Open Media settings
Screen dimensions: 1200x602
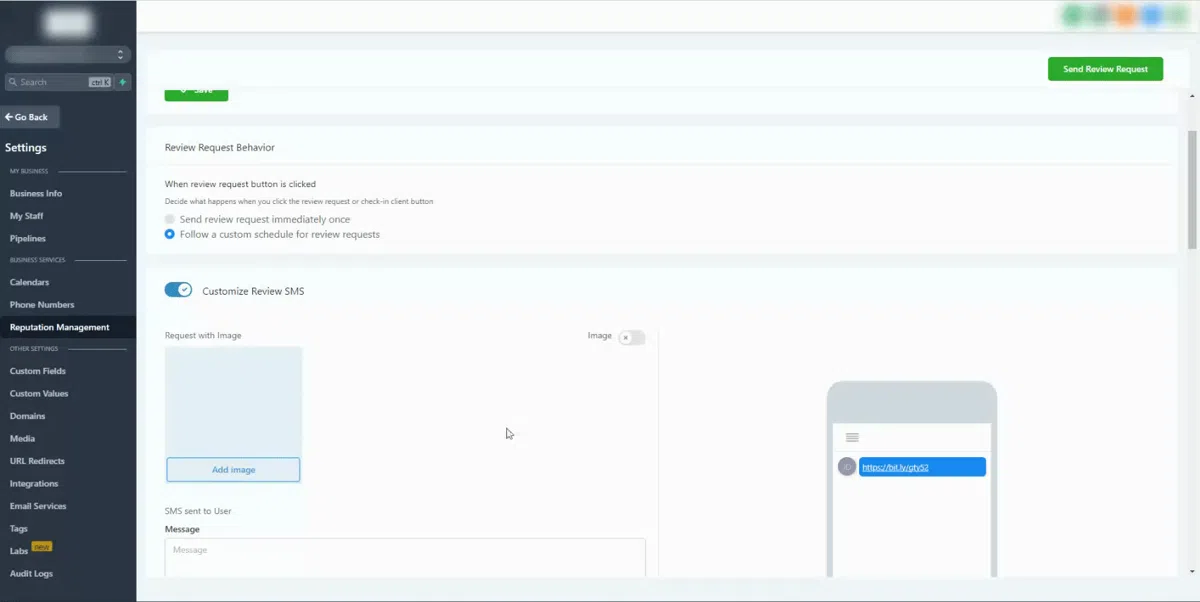point(22,439)
